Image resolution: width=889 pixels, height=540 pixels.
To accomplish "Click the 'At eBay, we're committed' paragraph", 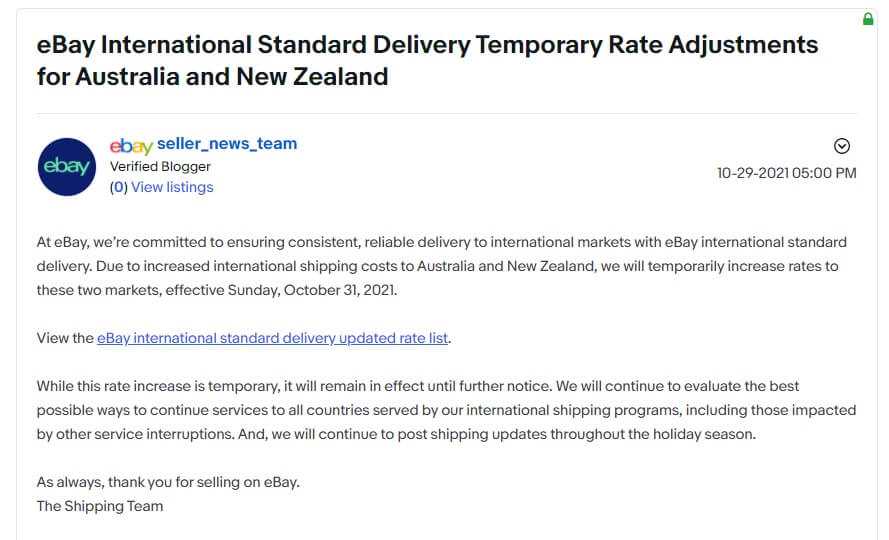I will pos(442,266).
